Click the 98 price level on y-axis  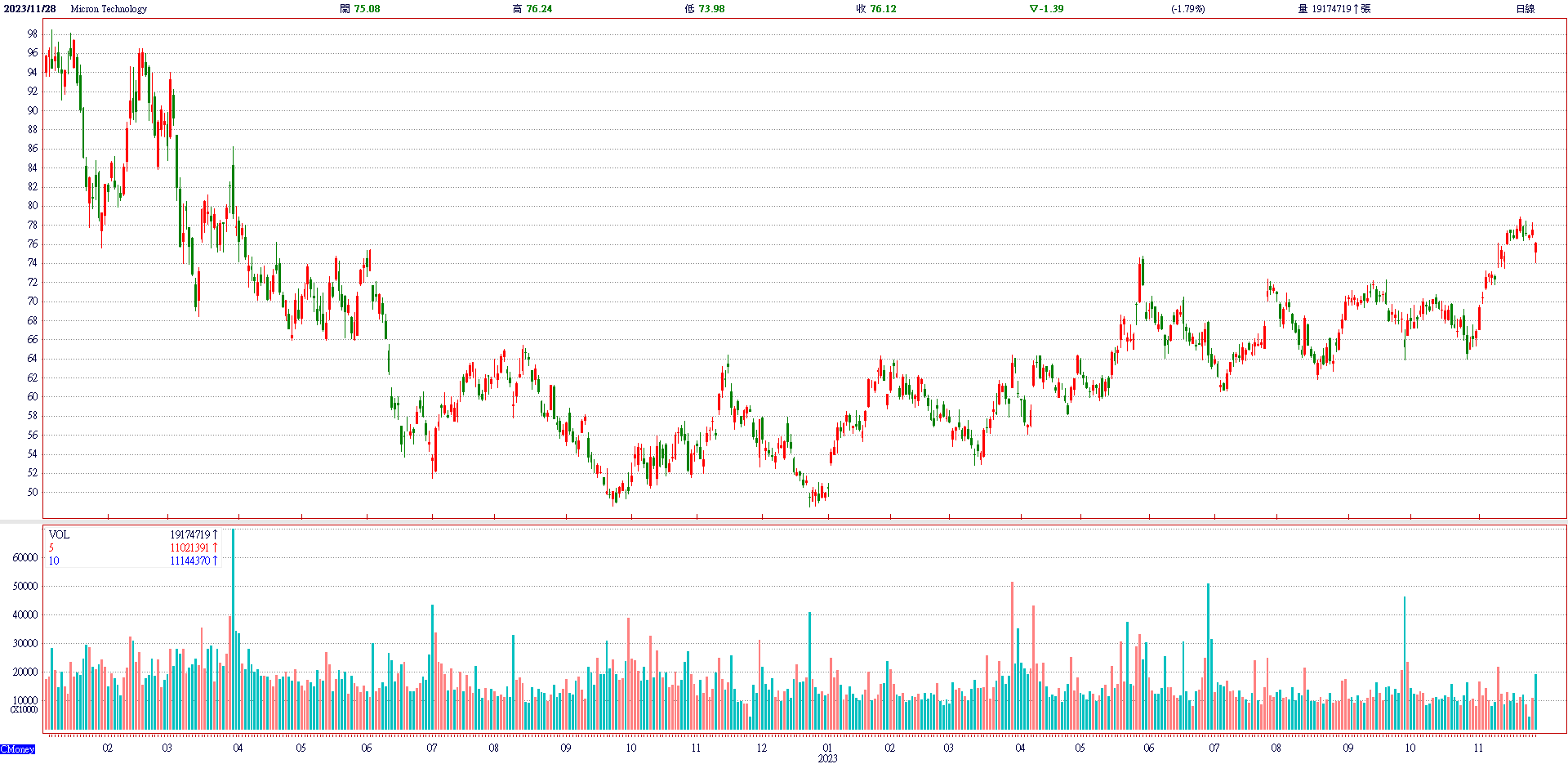32,34
